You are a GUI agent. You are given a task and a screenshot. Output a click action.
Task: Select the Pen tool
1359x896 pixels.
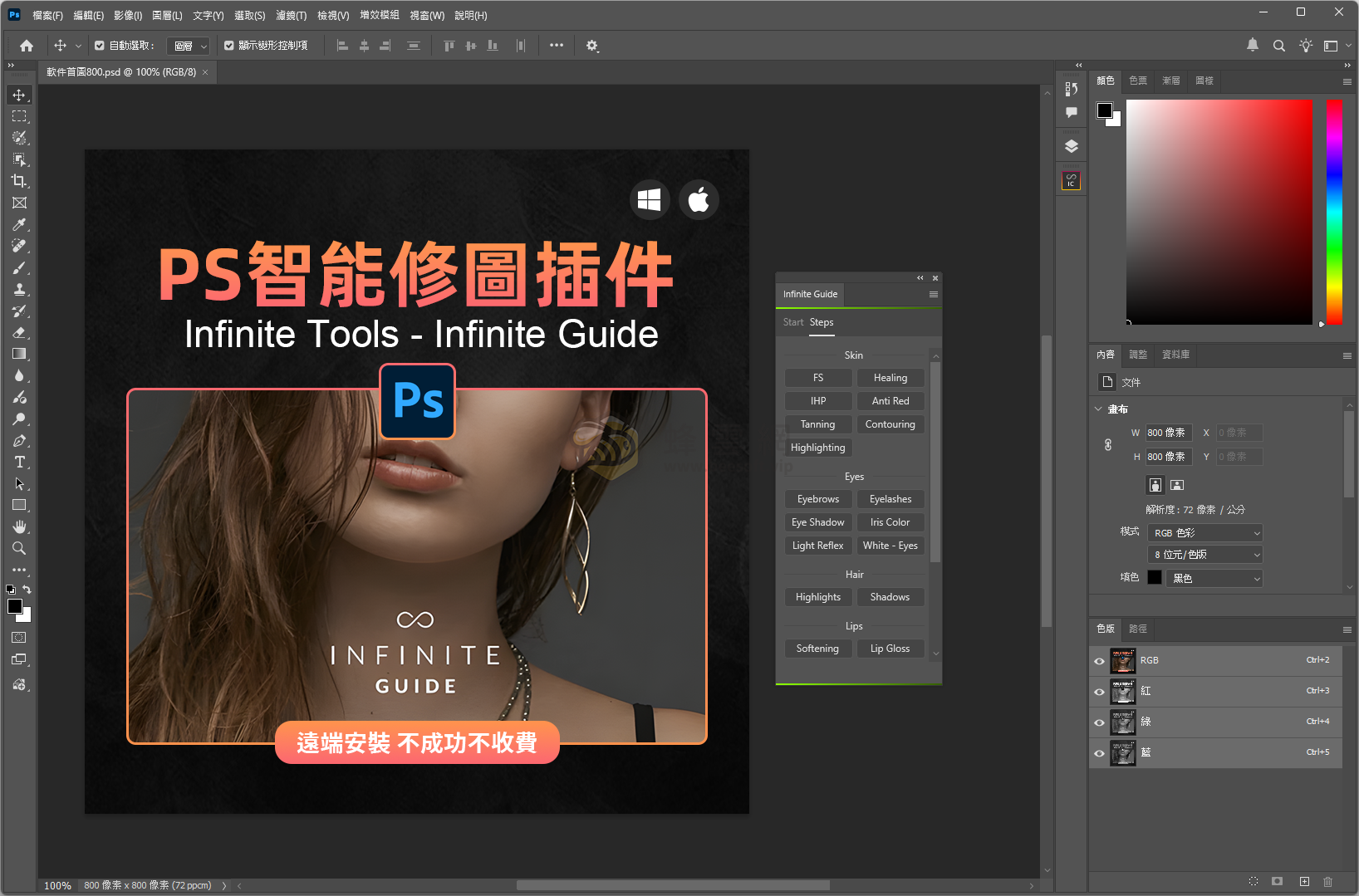[x=19, y=440]
